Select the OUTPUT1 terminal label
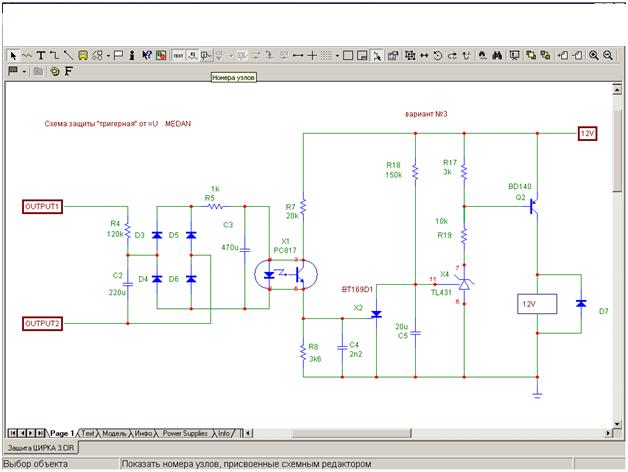628x472 pixels. [42, 207]
